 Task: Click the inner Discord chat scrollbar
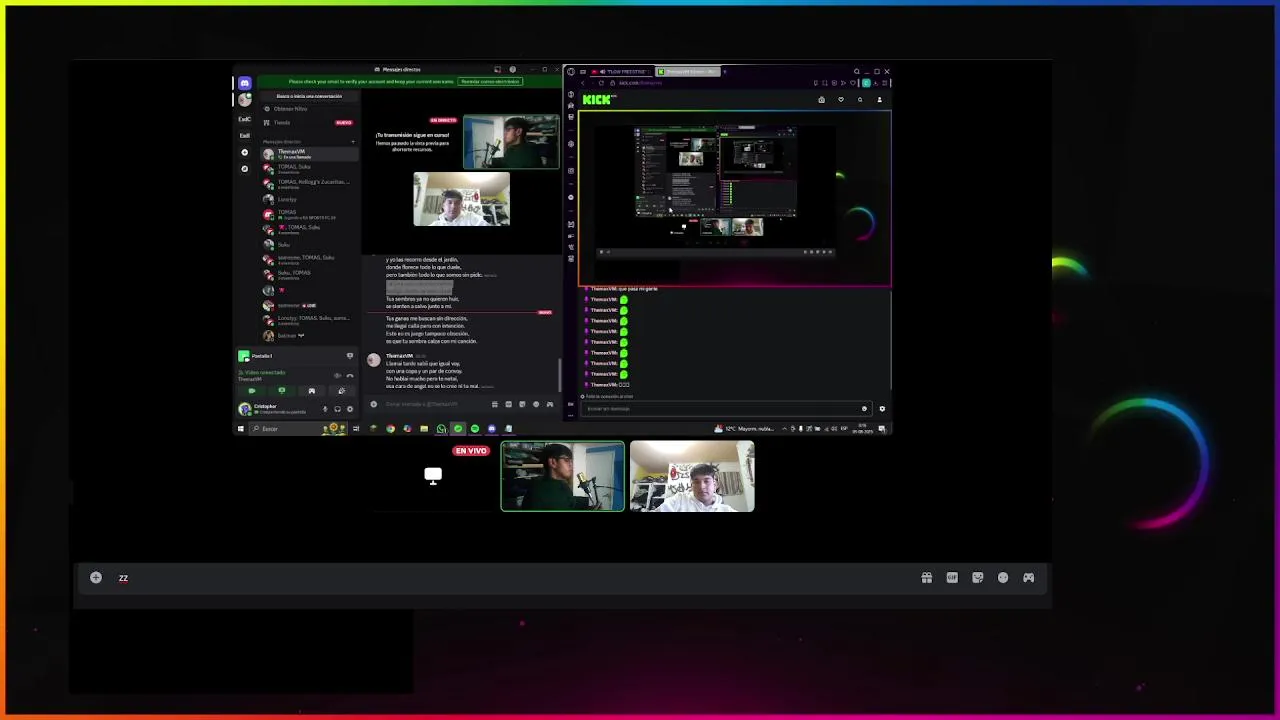559,375
